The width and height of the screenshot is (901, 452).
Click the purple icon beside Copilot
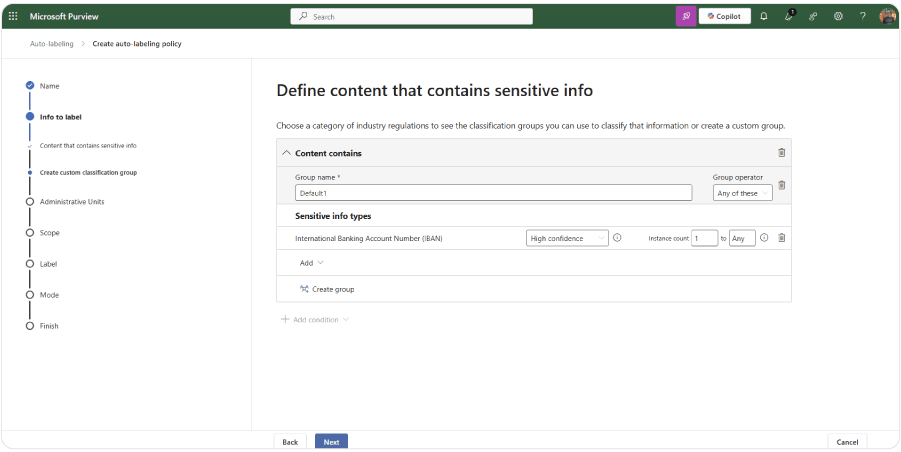pyautogui.click(x=686, y=16)
